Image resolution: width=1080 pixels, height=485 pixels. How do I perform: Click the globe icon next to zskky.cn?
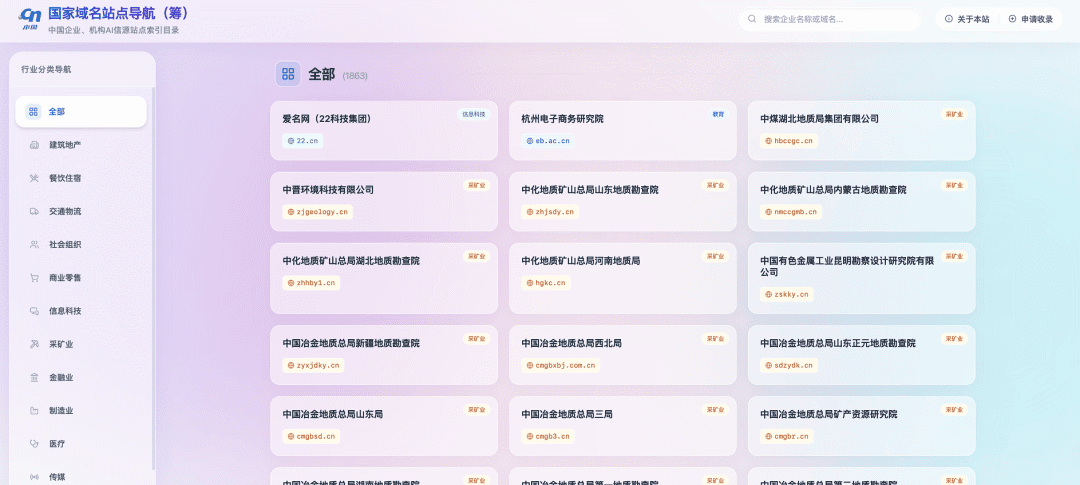point(769,294)
